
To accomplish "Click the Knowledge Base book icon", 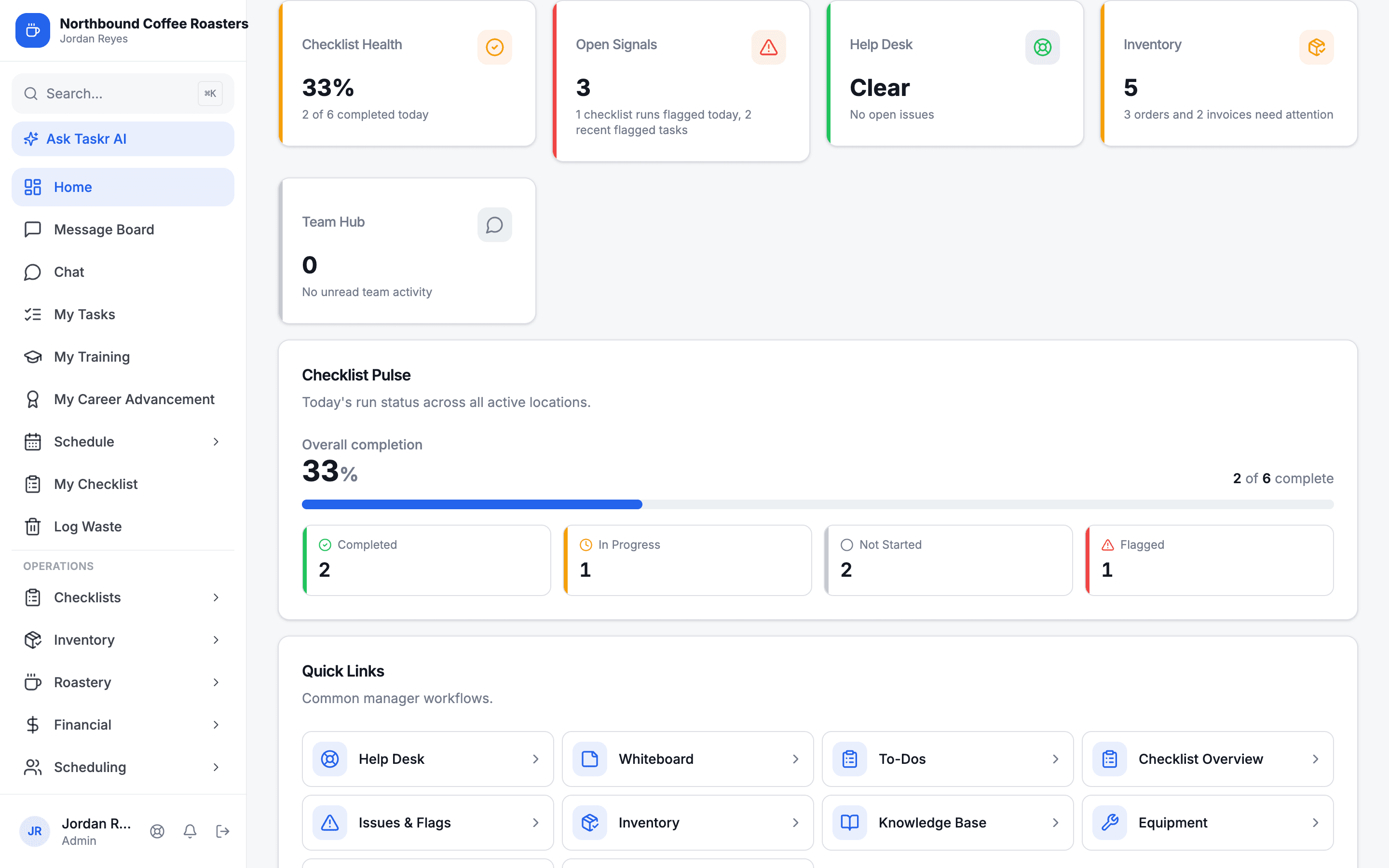I will tap(849, 823).
